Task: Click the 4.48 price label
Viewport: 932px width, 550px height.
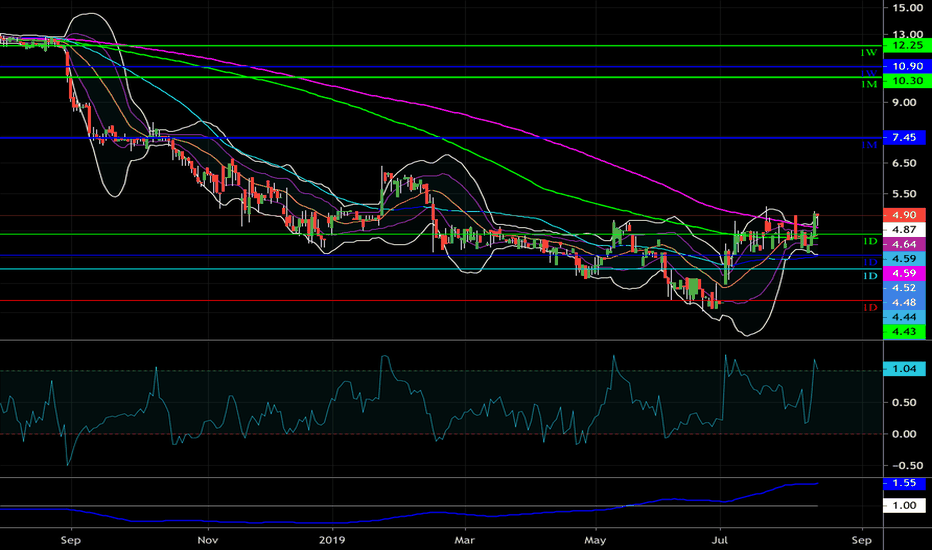Action: [x=904, y=303]
